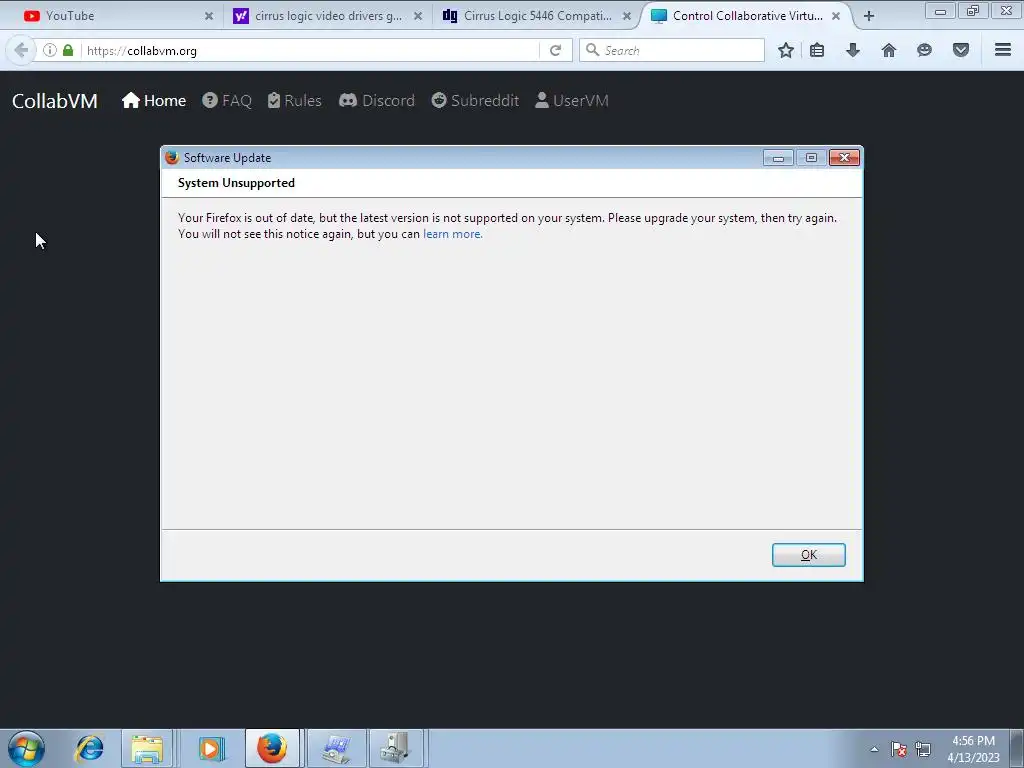Open the monitor-and-keyboard program taskbar icon

336,748
